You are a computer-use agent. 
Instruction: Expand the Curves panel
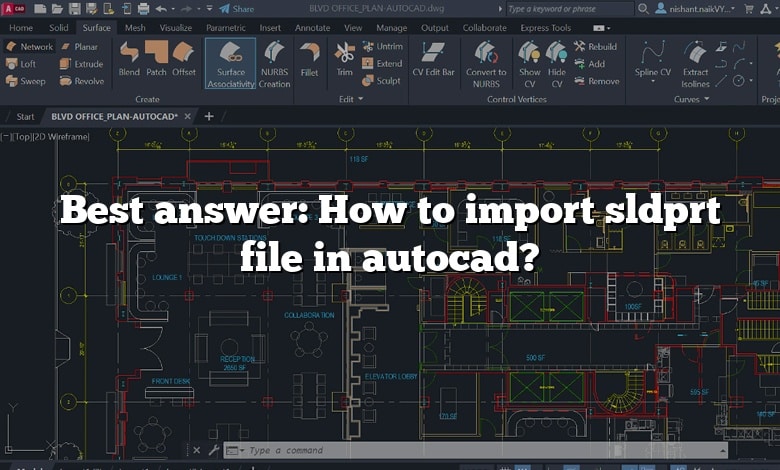point(691,99)
